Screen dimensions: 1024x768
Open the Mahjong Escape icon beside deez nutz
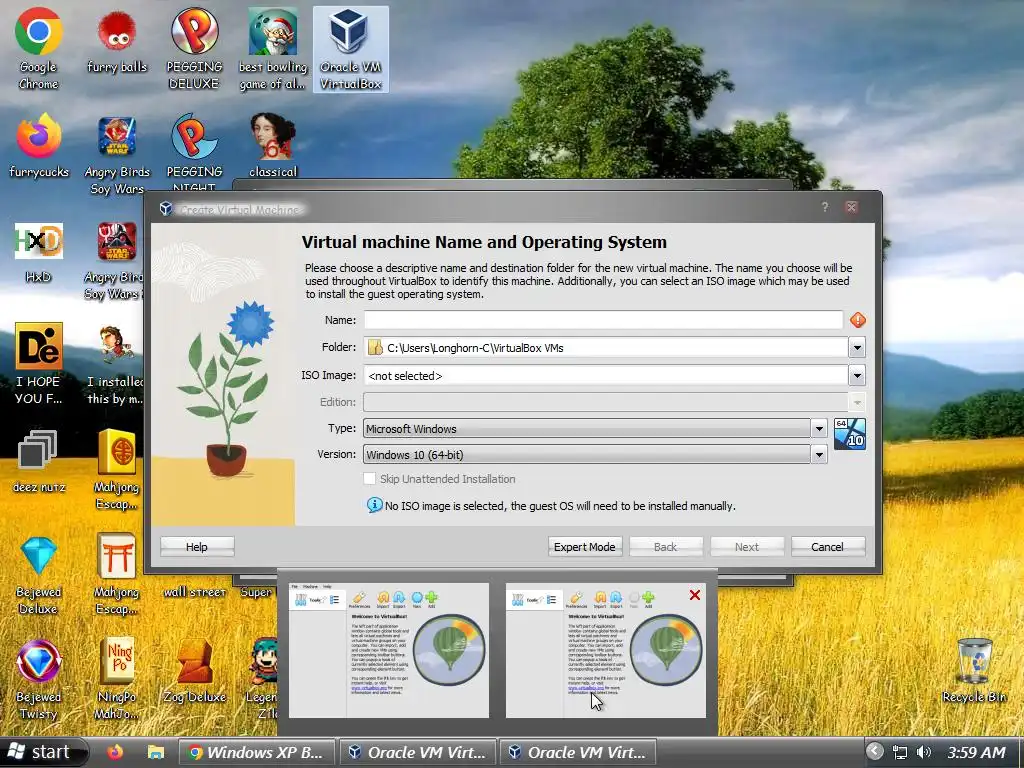pos(117,470)
